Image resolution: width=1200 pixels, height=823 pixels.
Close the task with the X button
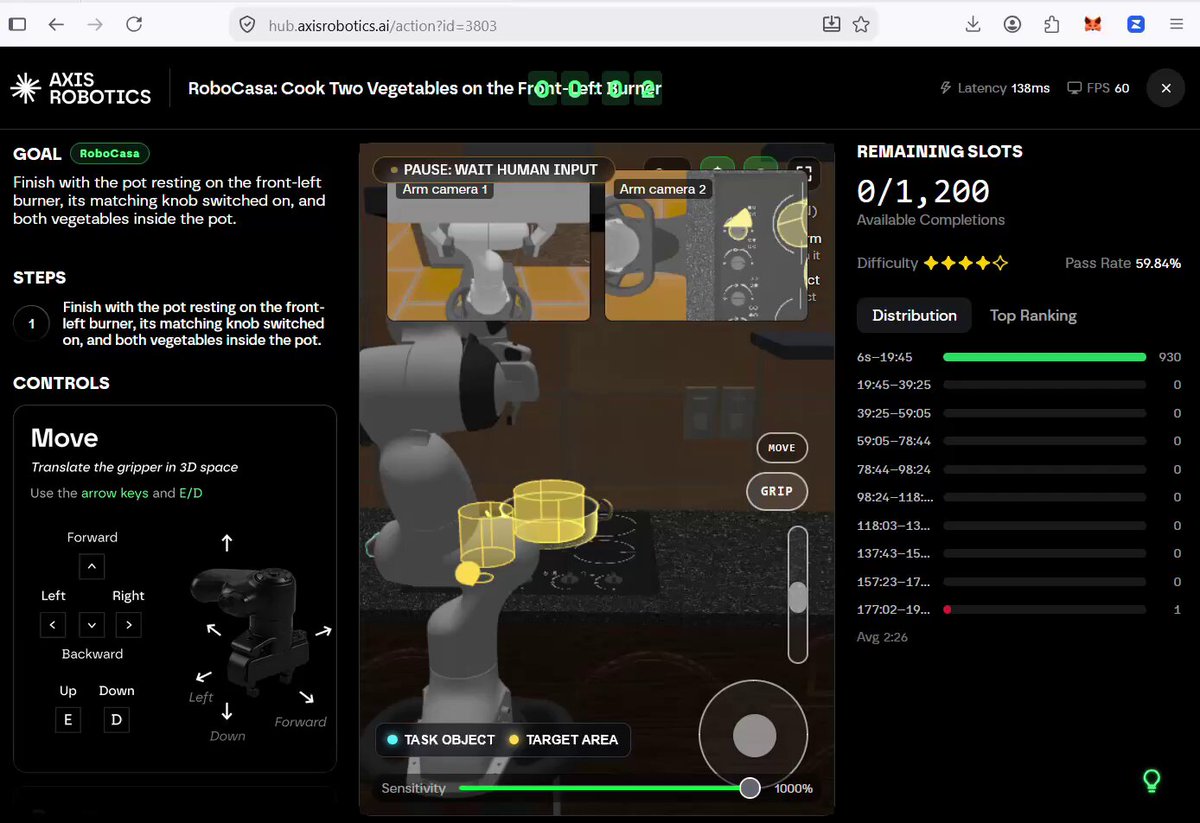(x=1166, y=88)
